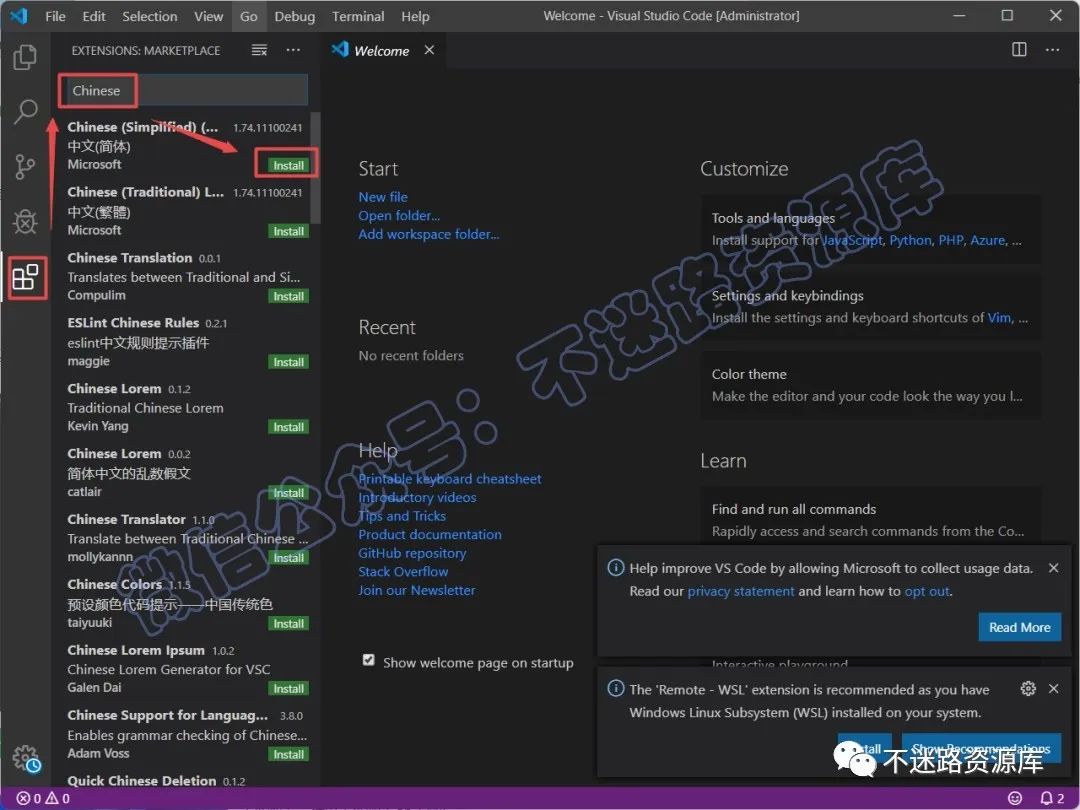Open GitHub repository link
Image resolution: width=1080 pixels, height=810 pixels.
tap(412, 553)
